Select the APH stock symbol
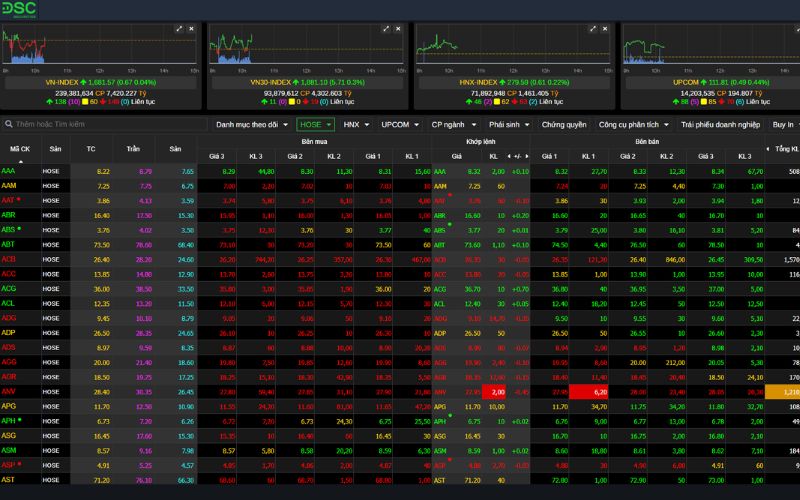 (x=8, y=421)
